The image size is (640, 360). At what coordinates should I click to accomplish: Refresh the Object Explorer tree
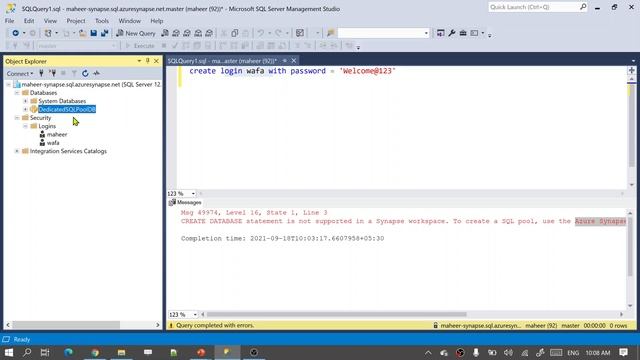click(x=85, y=73)
